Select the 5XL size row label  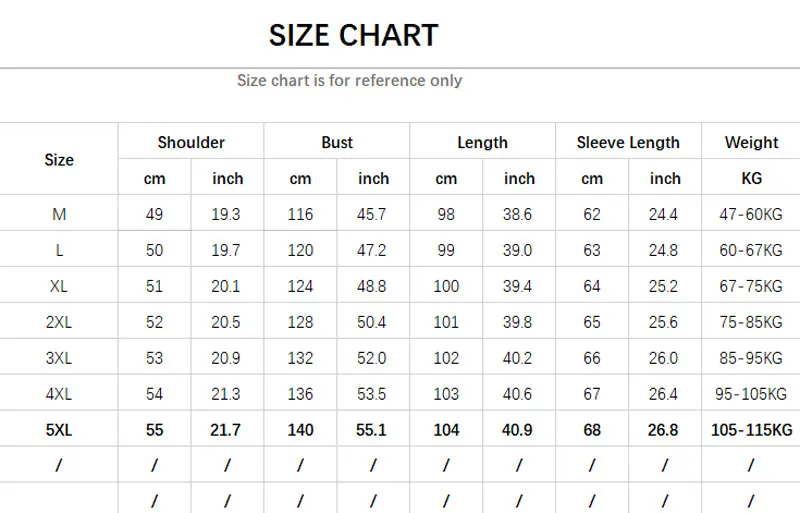tap(59, 430)
